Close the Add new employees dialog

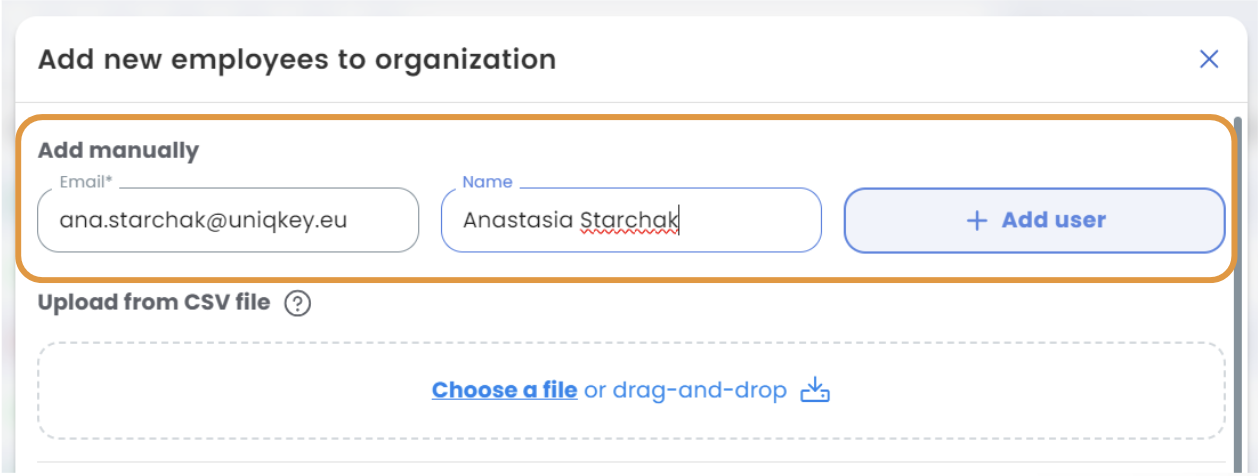(x=1209, y=60)
